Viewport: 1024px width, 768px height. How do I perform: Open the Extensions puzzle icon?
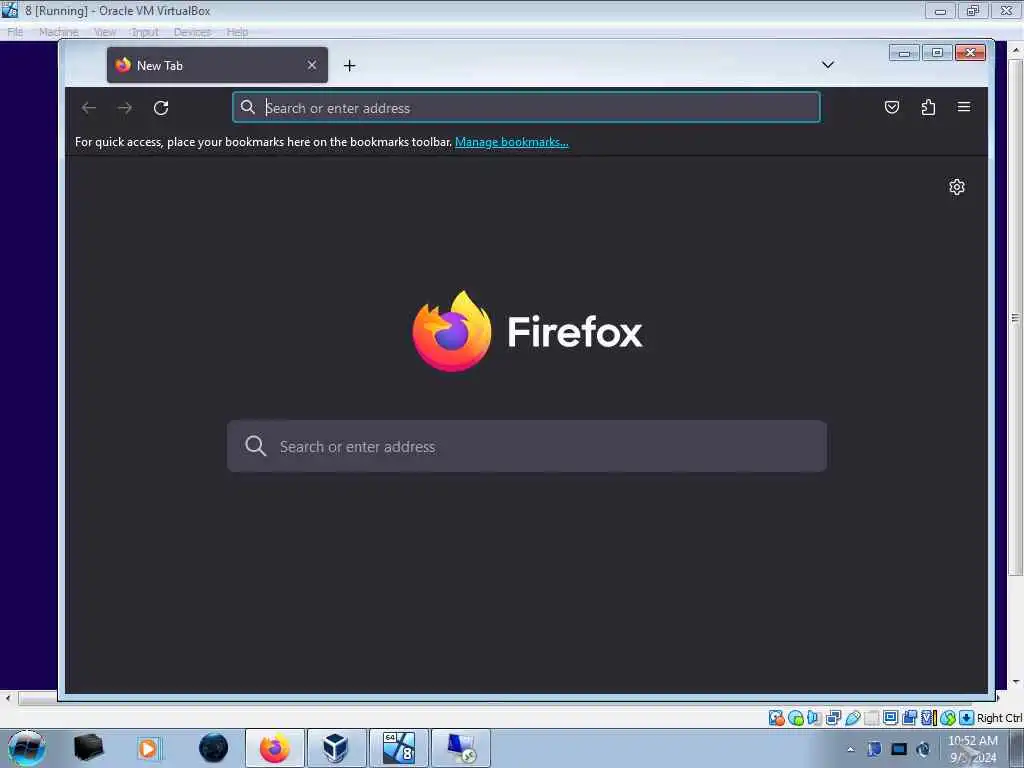(928, 107)
